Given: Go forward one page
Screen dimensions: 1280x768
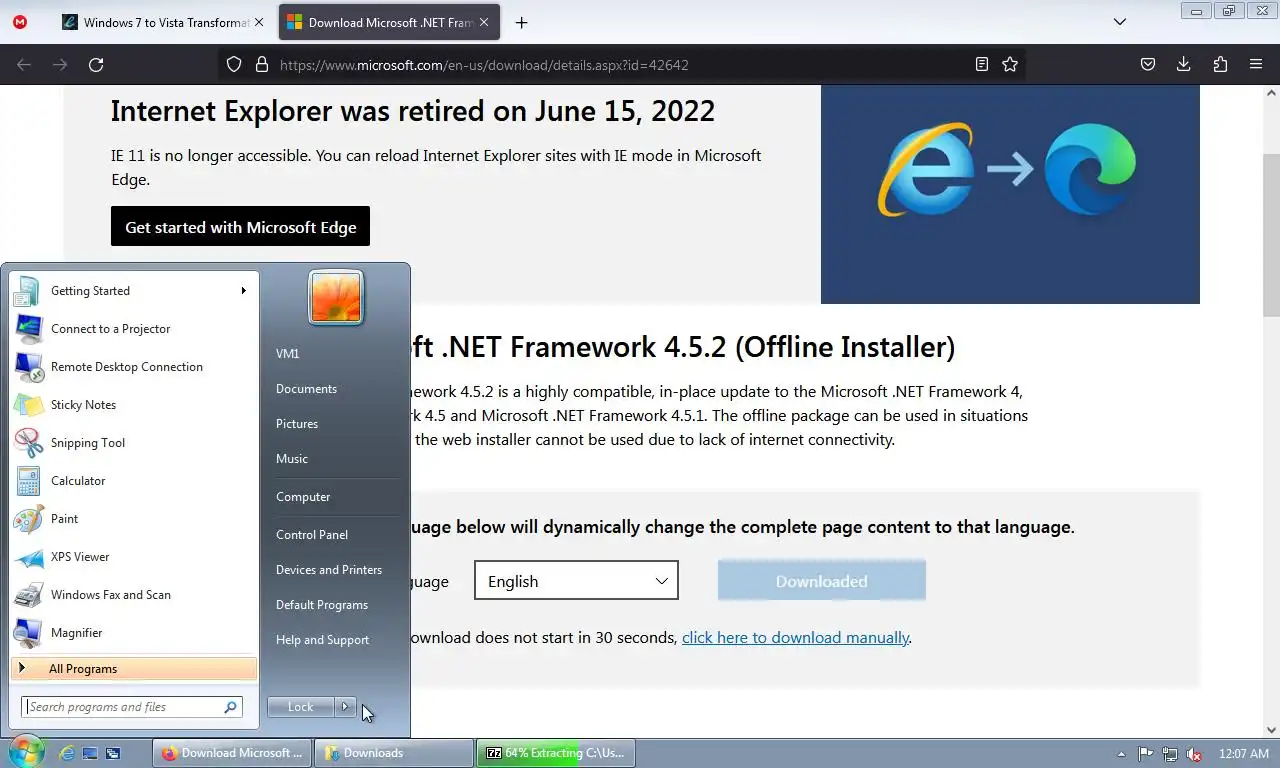Looking at the screenshot, I should click(60, 64).
